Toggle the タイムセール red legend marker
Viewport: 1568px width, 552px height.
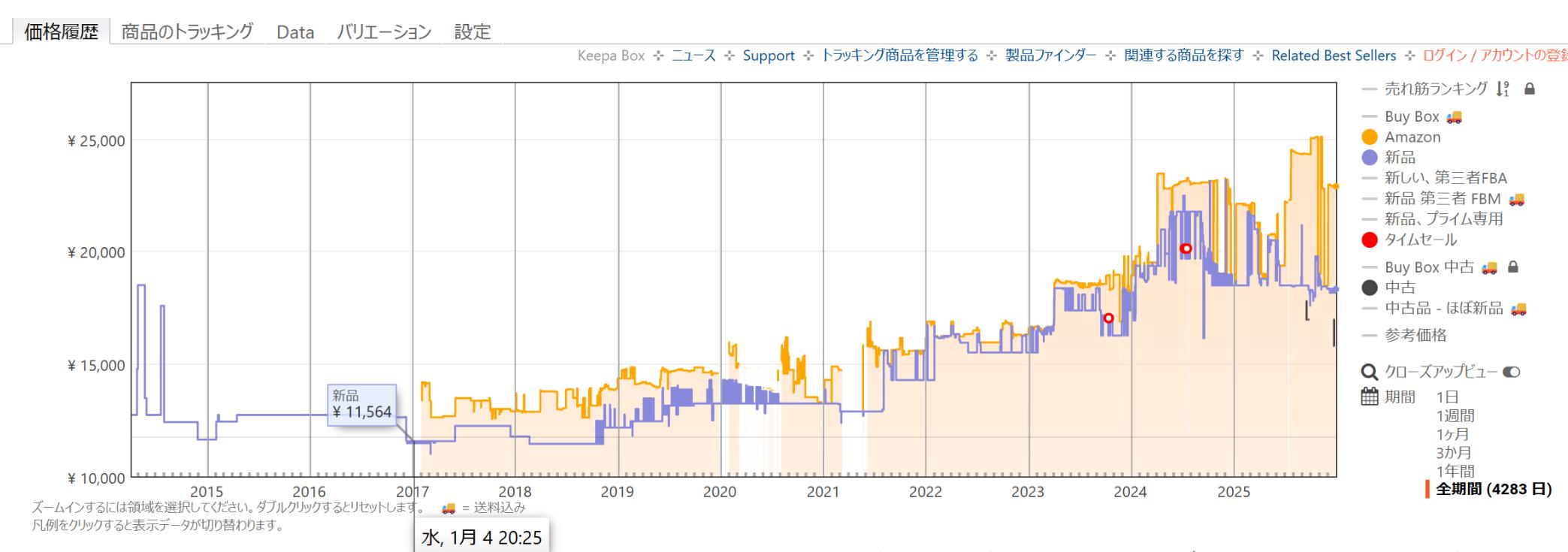(x=1370, y=240)
